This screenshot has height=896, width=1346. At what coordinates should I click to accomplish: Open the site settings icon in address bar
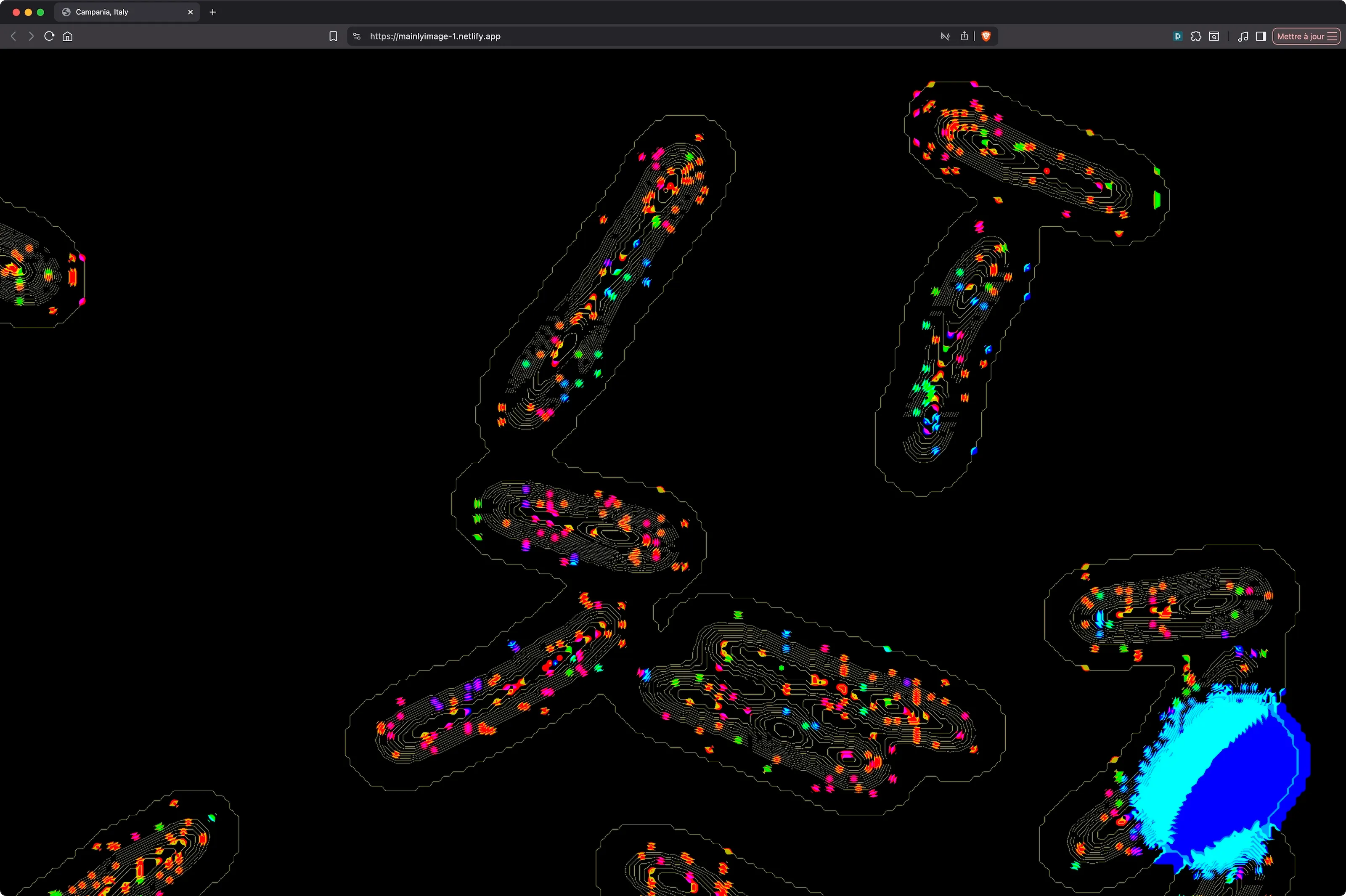pyautogui.click(x=357, y=36)
